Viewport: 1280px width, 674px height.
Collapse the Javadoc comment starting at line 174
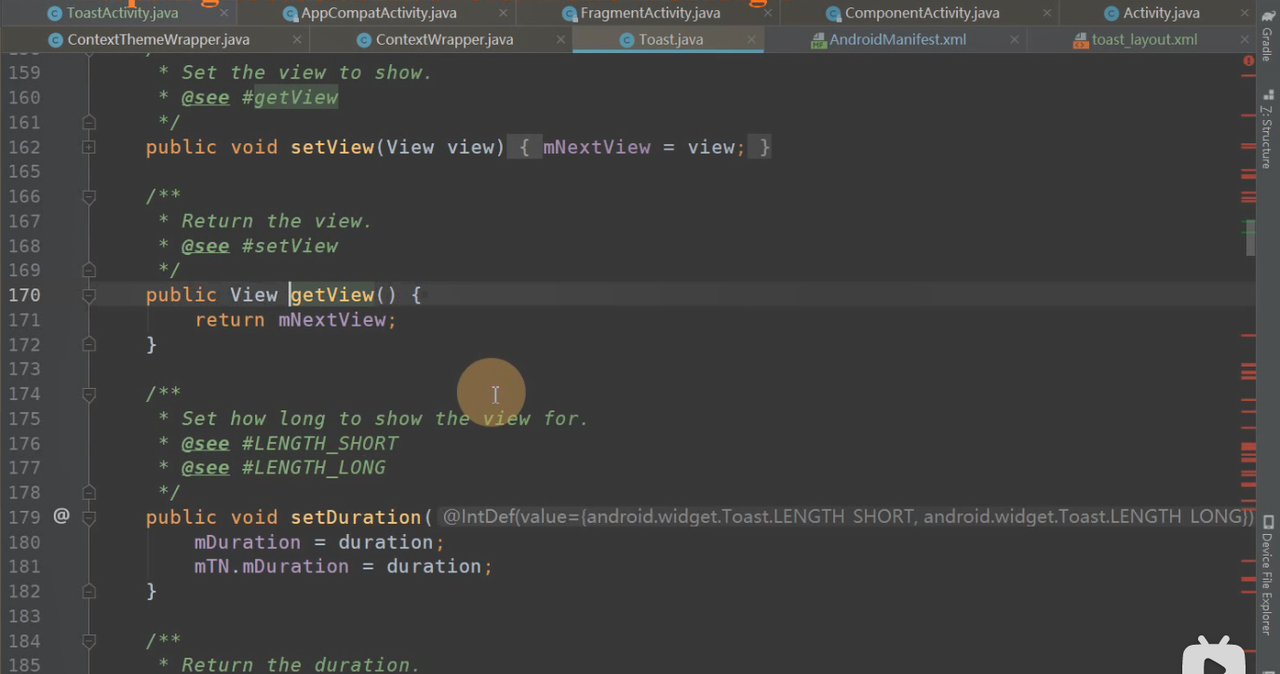(x=89, y=394)
